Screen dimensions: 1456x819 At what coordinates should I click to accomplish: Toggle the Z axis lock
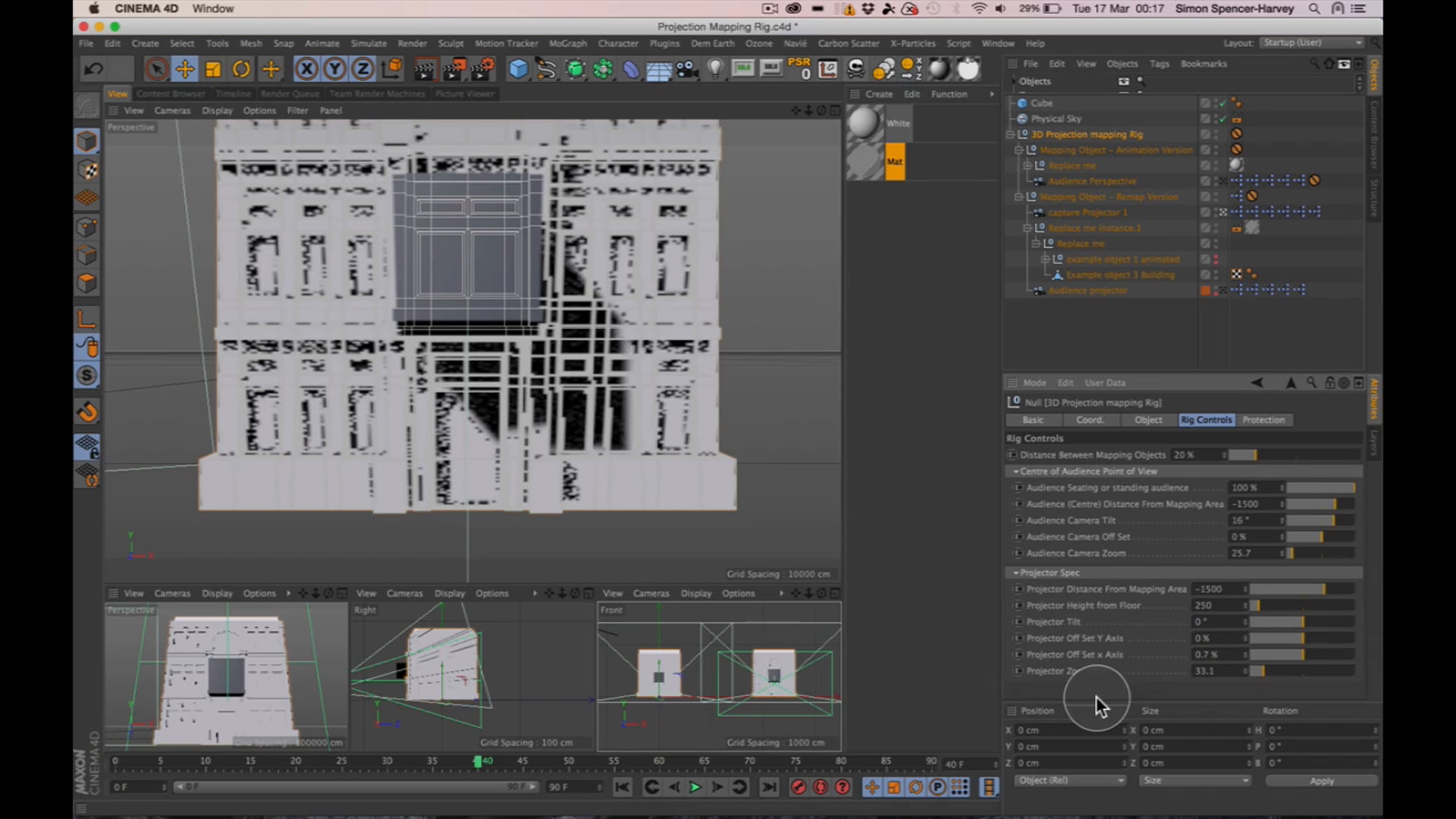point(362,70)
